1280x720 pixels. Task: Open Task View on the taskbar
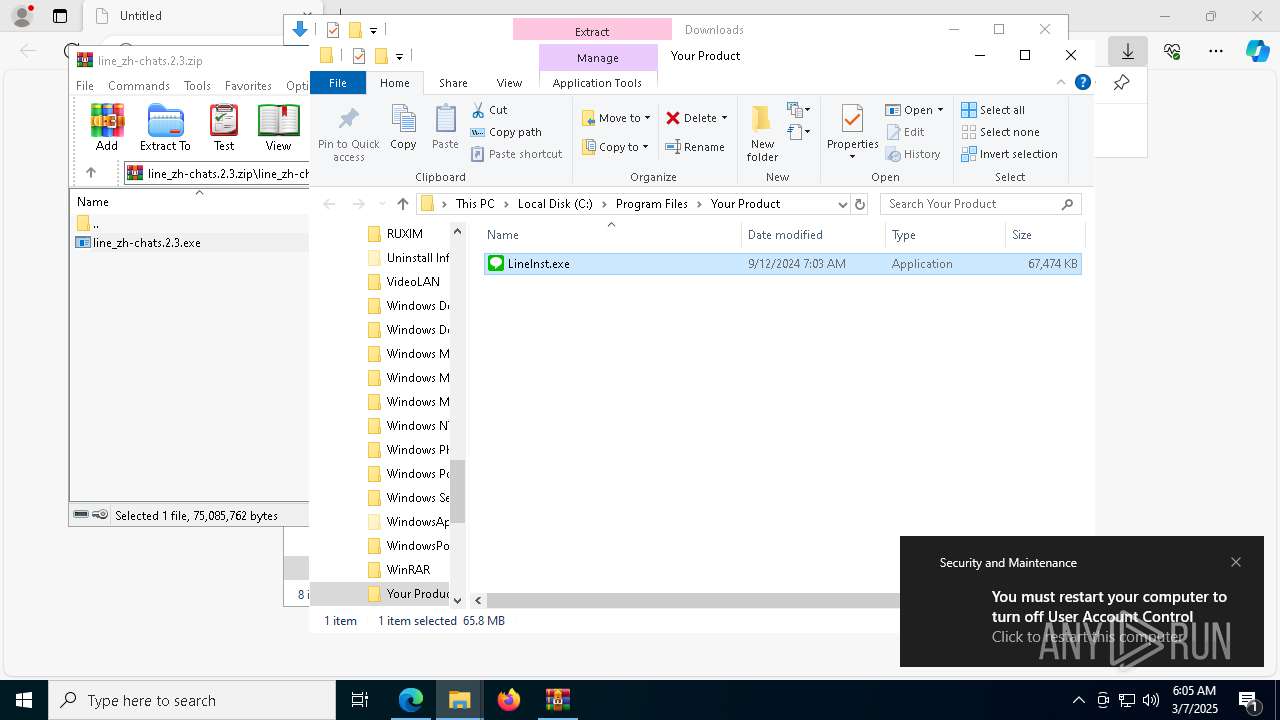point(360,700)
